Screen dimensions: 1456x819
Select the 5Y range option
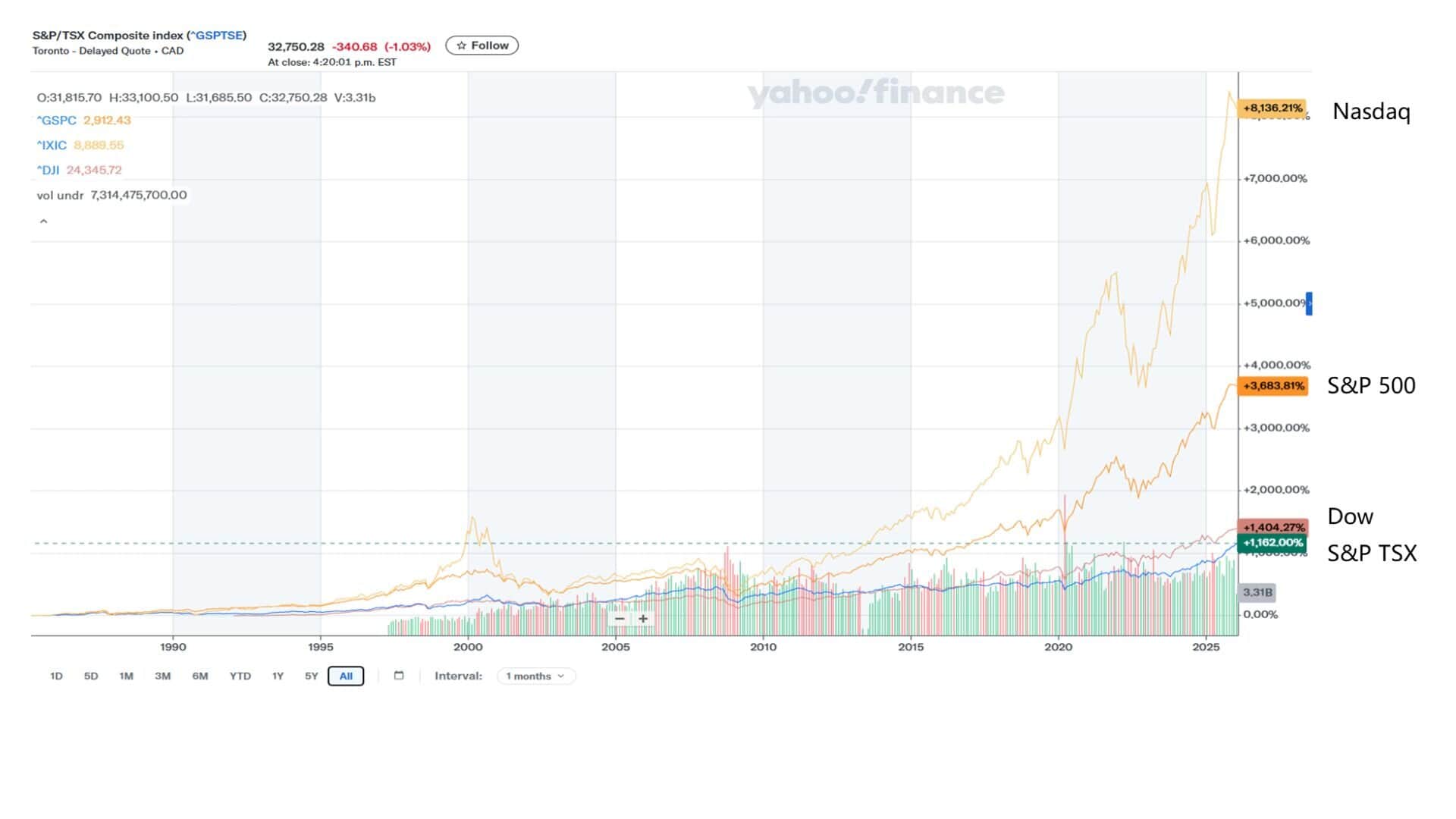click(x=311, y=676)
